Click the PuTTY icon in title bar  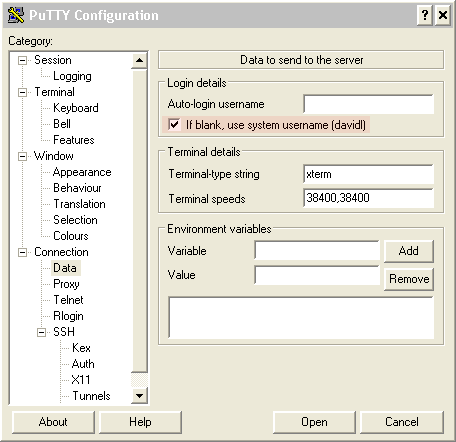click(16, 15)
